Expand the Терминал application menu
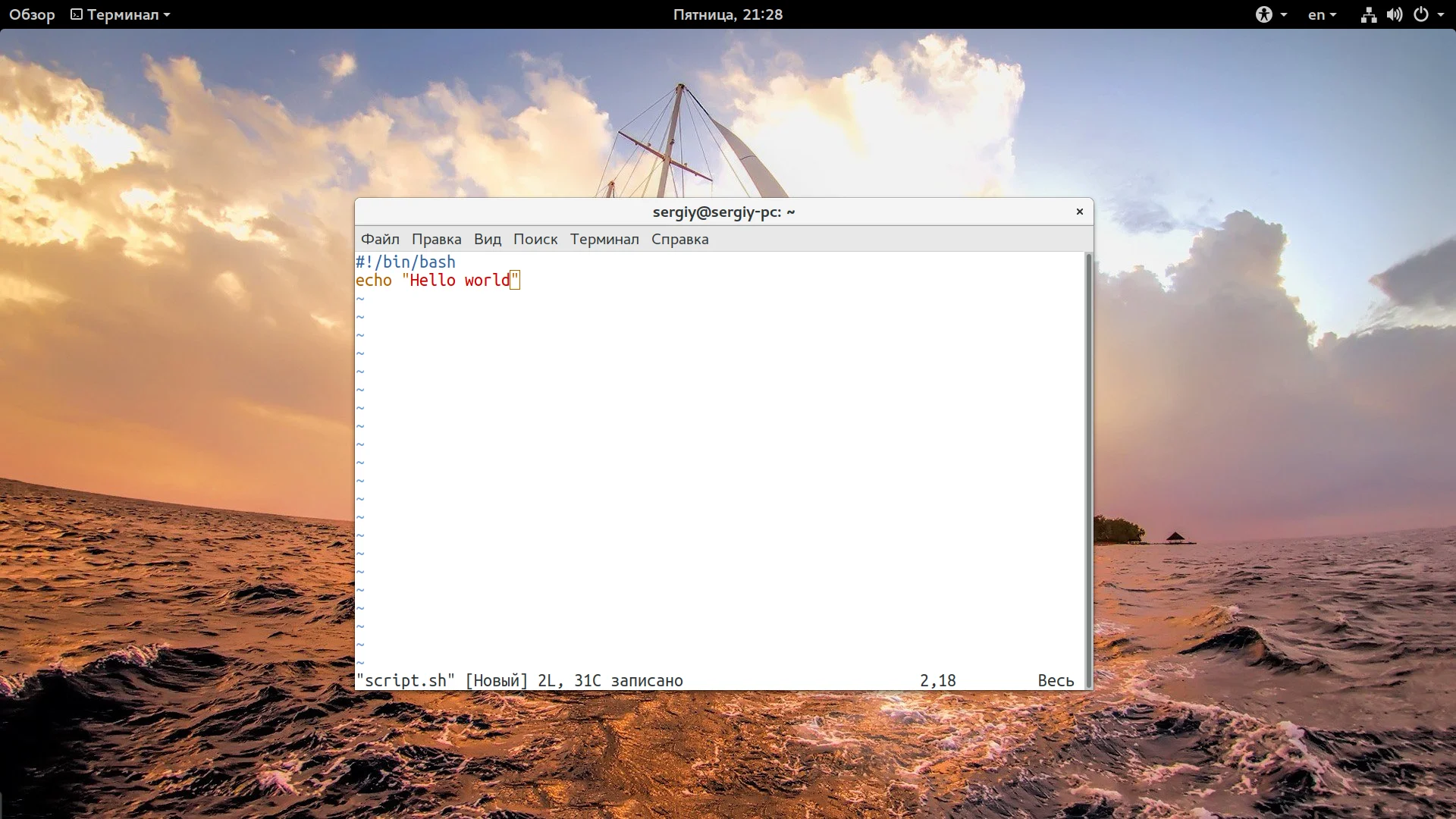 (x=121, y=14)
